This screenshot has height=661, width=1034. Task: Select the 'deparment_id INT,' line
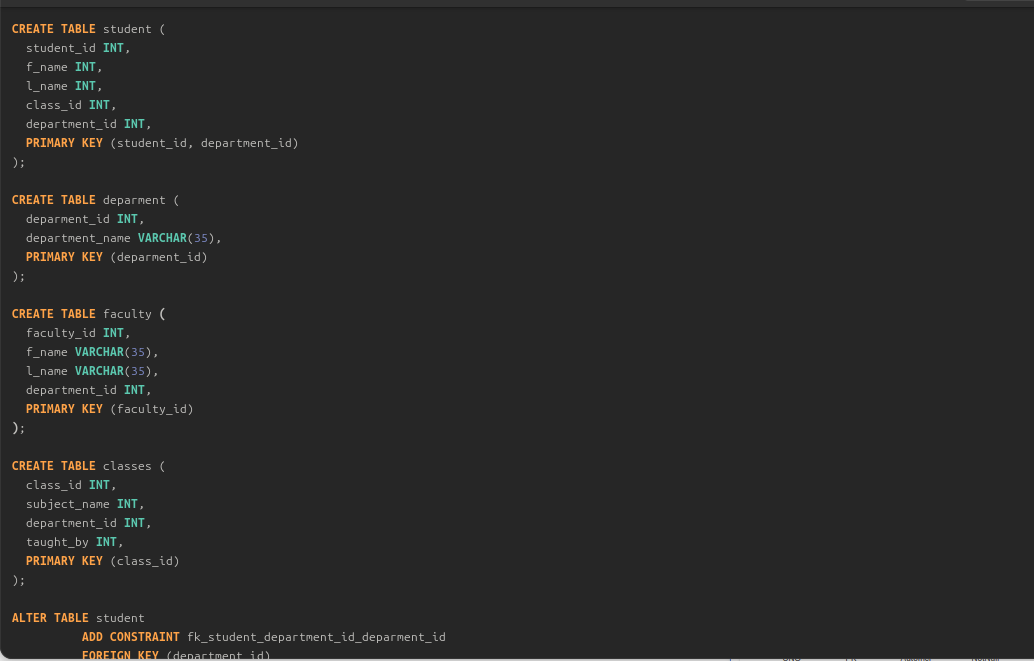85,219
